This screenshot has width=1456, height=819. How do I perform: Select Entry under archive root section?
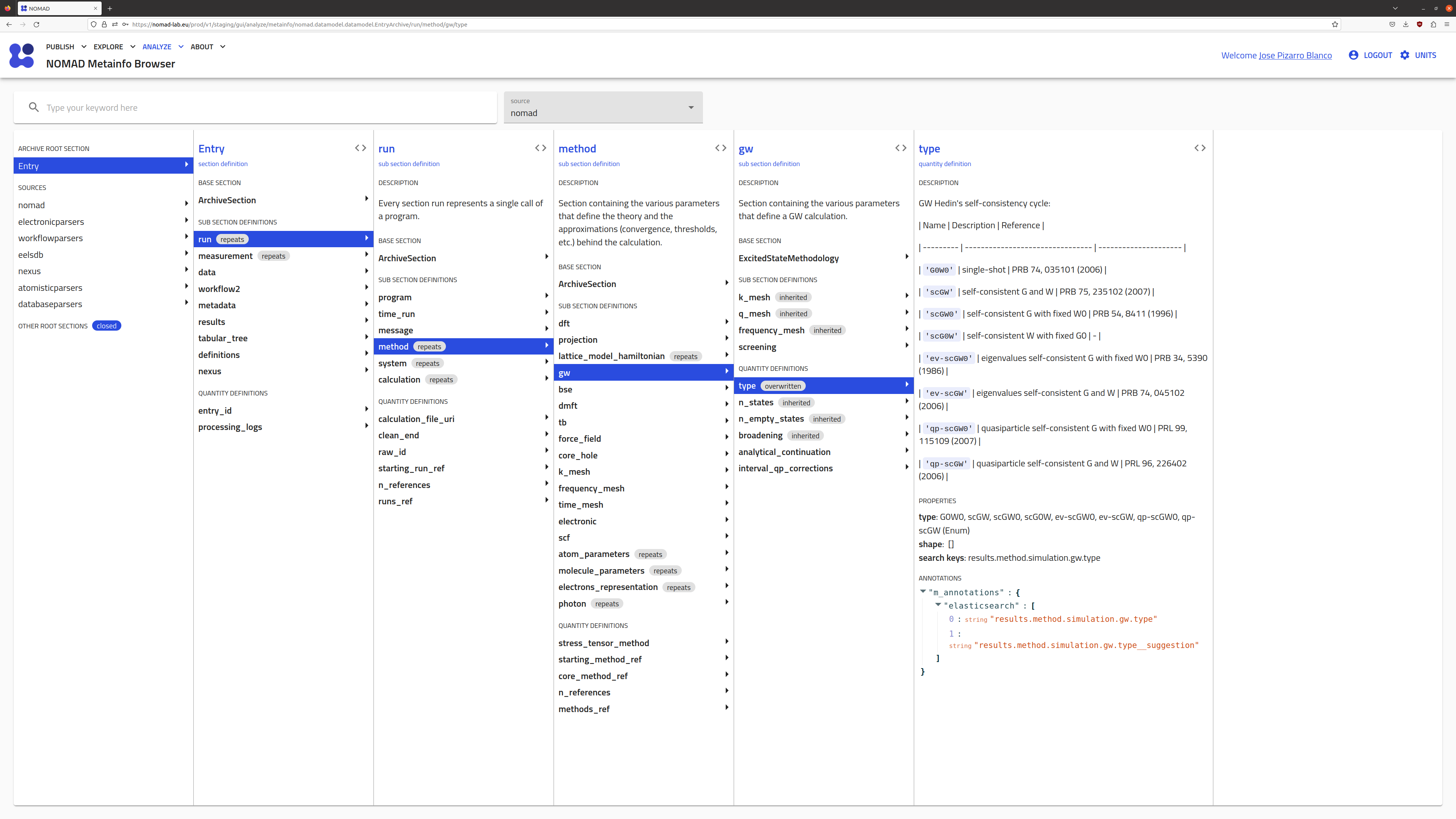pos(103,166)
